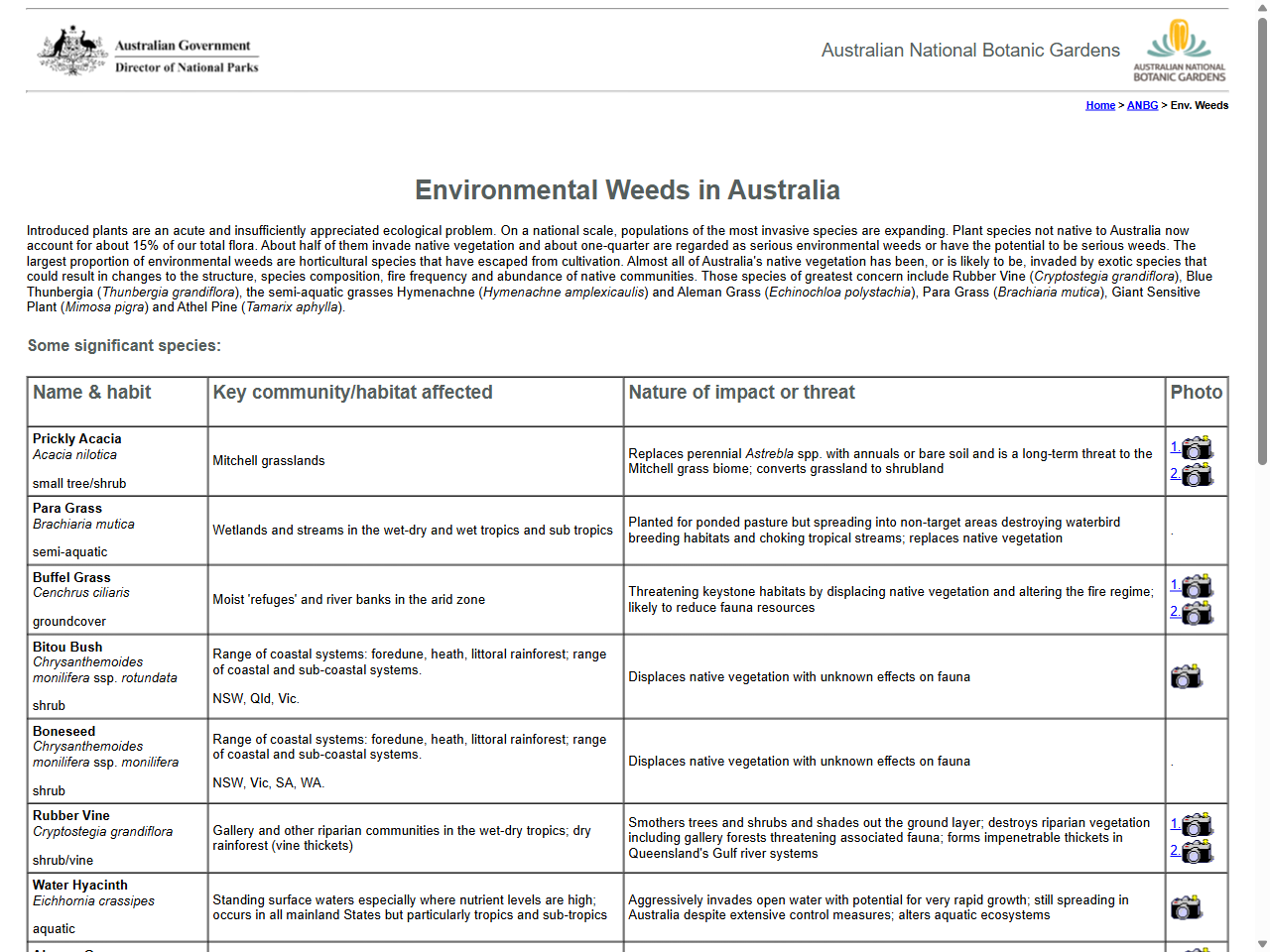Follow link 1 beside Rubber Vine

pos(1174,824)
